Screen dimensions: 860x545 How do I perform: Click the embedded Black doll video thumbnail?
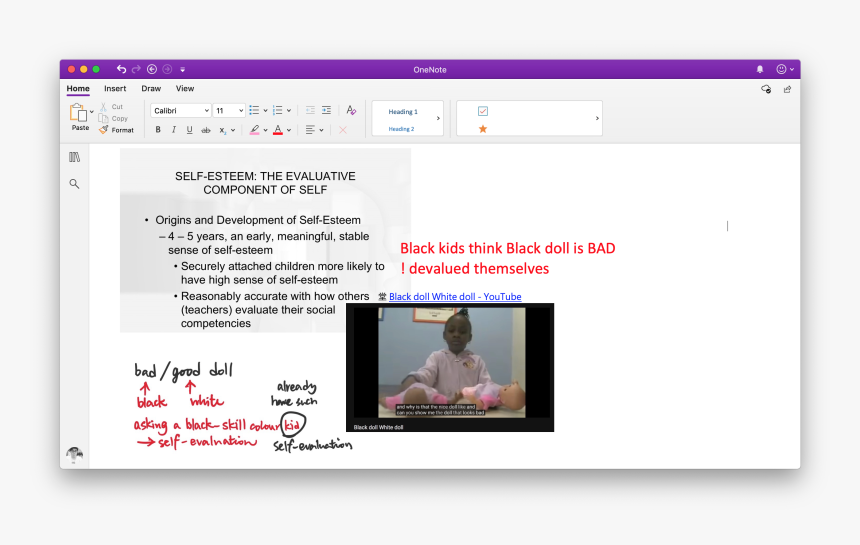coord(449,366)
